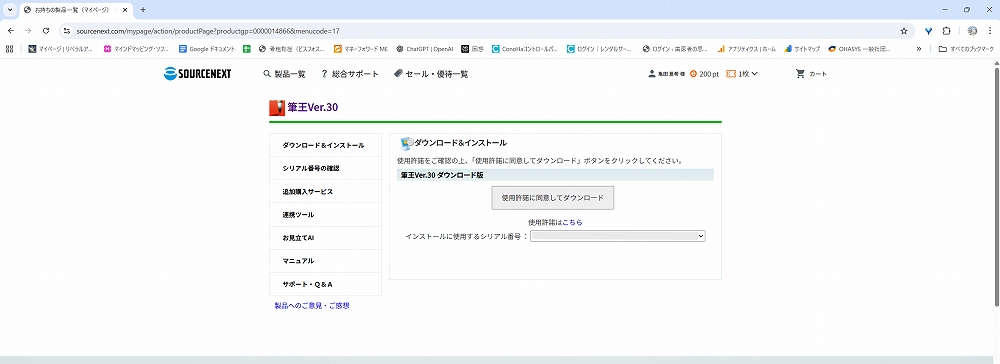Open the マネーフォワード ME bookmark
Image resolution: width=1000 pixels, height=364 pixels.
click(x=361, y=48)
